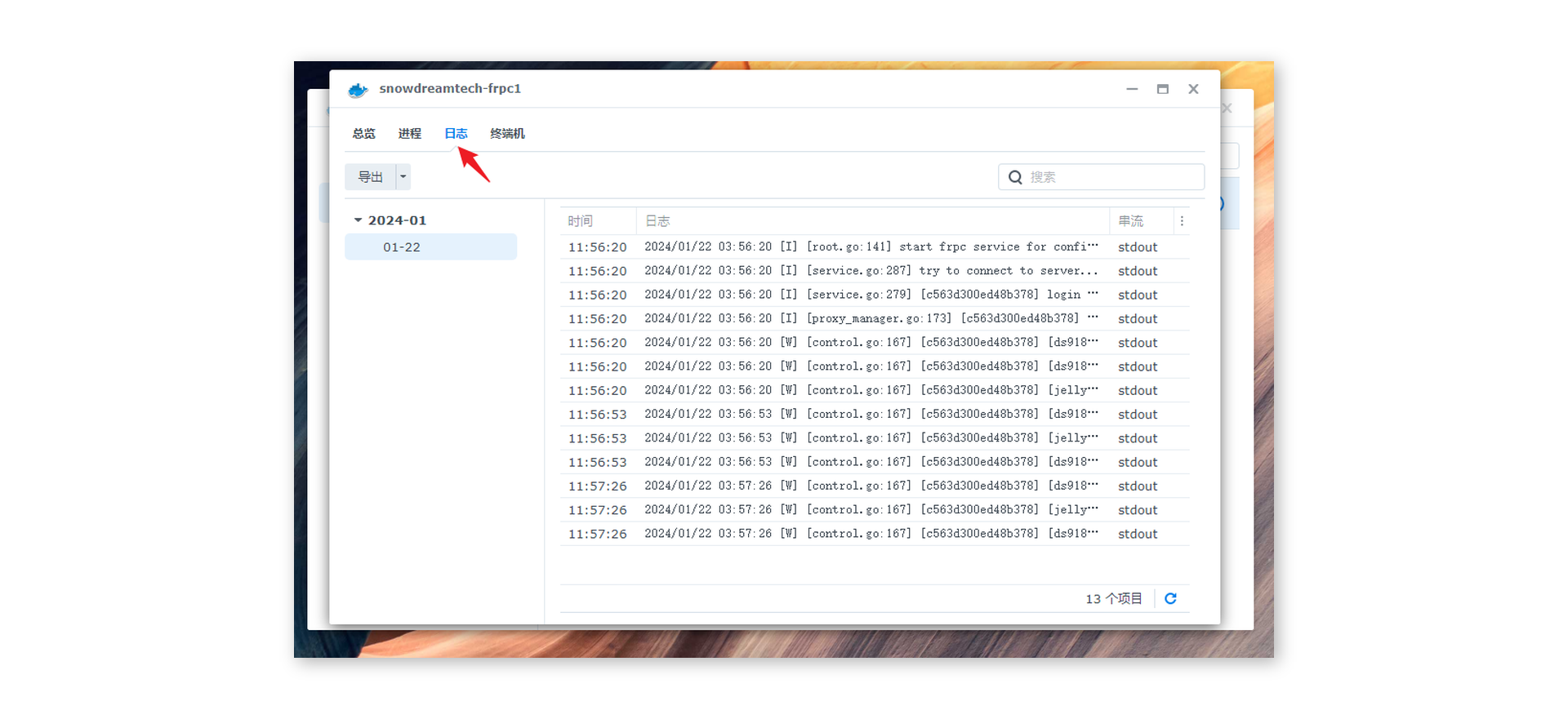Viewport: 1568px width, 719px height.
Task: Click the first 11:57:26 time cell
Action: click(x=598, y=486)
